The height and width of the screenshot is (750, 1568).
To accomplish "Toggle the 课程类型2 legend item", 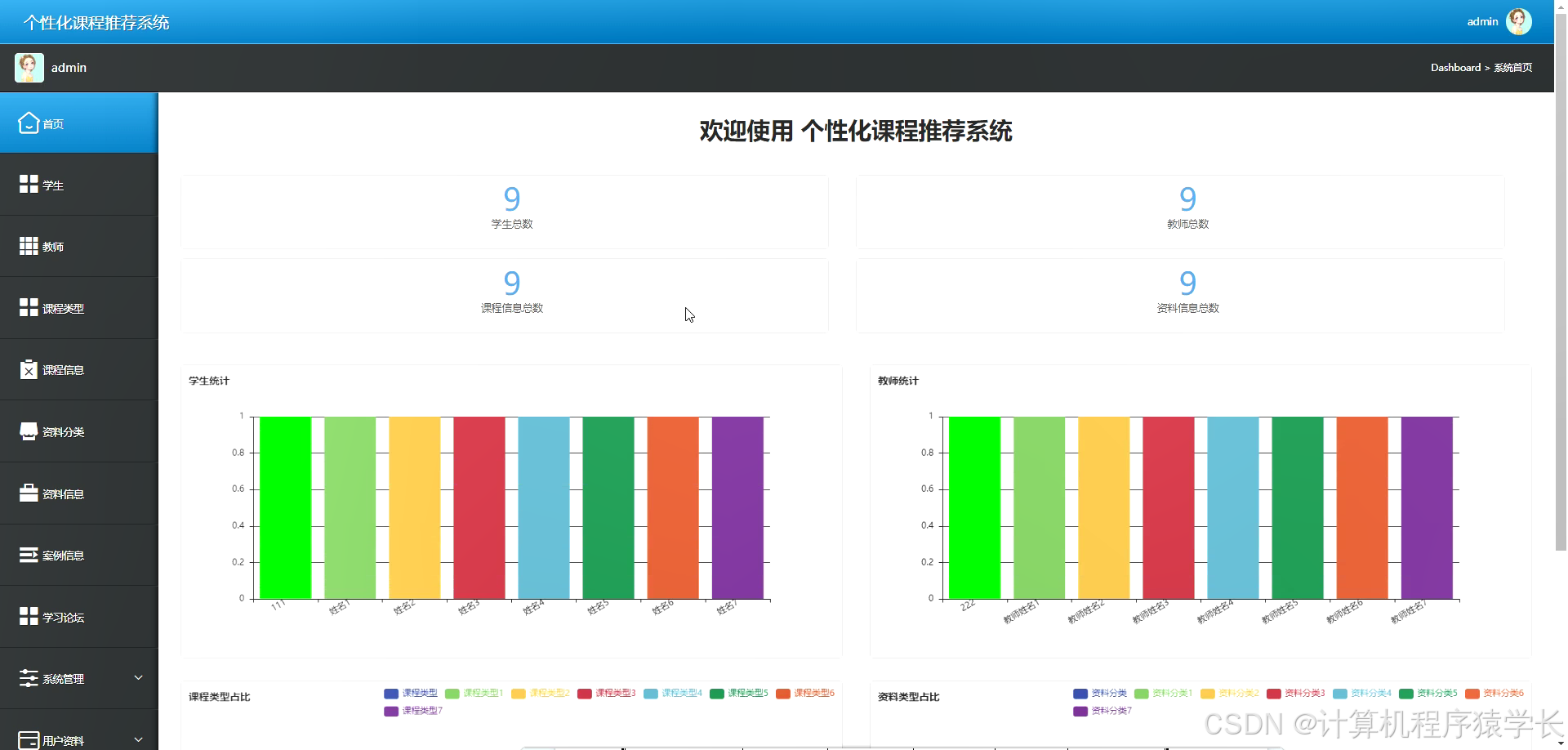I will pyautogui.click(x=540, y=693).
